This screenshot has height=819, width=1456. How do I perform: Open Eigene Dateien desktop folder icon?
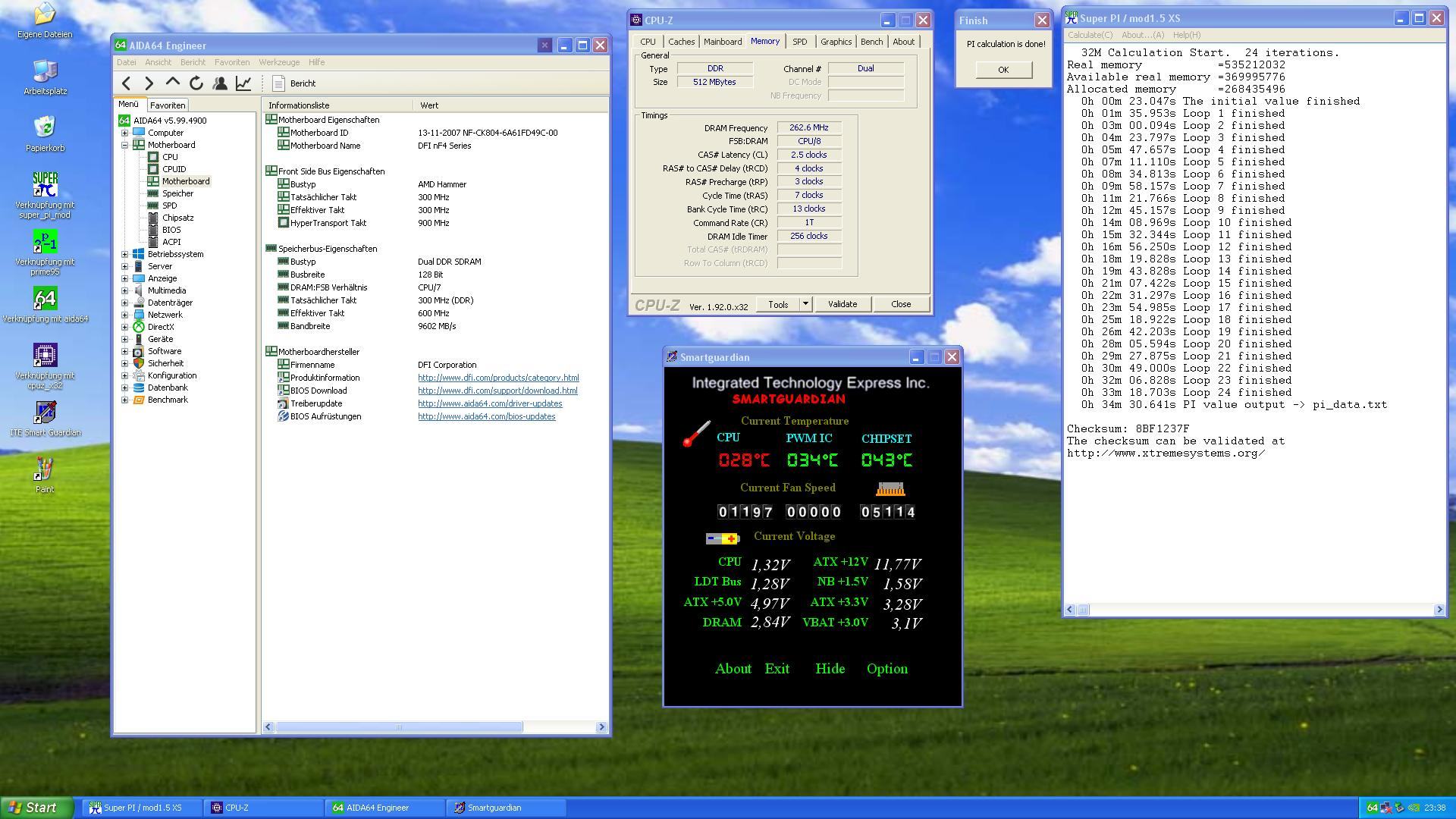(45, 20)
